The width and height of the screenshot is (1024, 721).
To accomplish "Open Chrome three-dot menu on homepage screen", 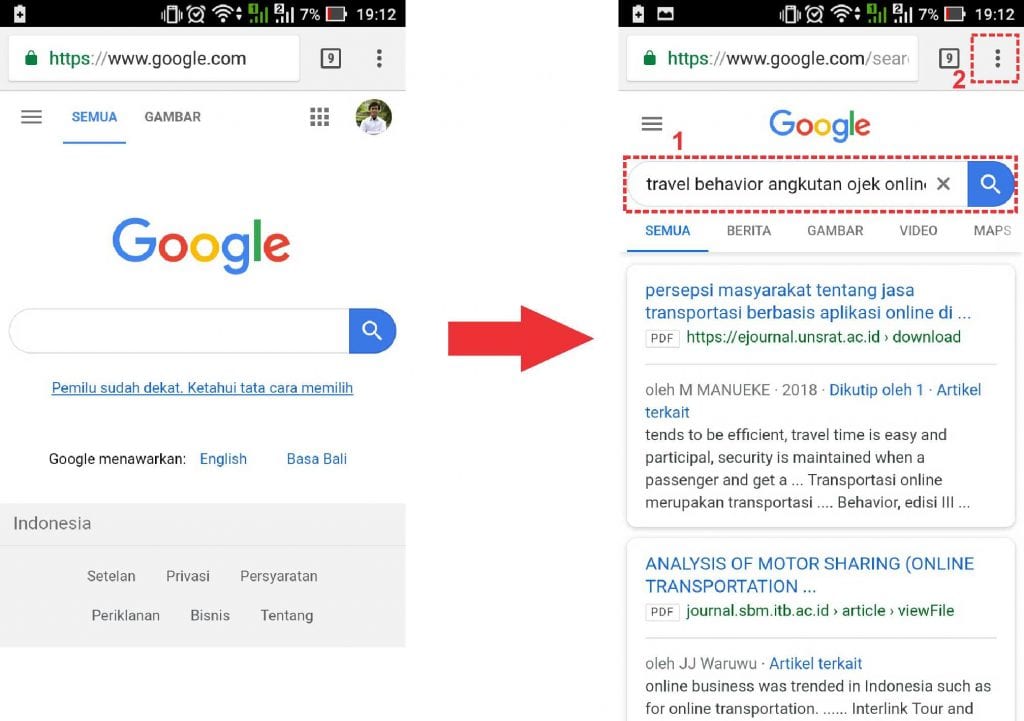I will coord(379,59).
